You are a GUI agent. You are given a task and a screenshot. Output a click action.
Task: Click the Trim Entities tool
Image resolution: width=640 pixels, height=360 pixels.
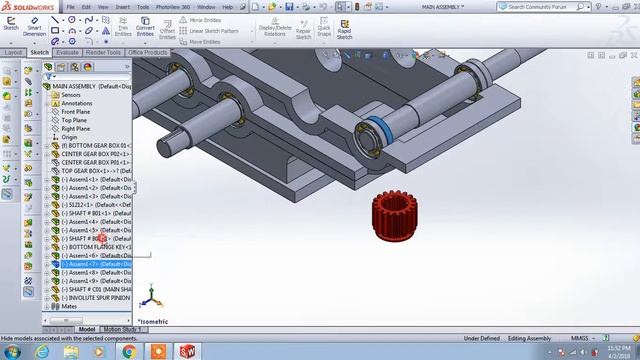[x=123, y=27]
